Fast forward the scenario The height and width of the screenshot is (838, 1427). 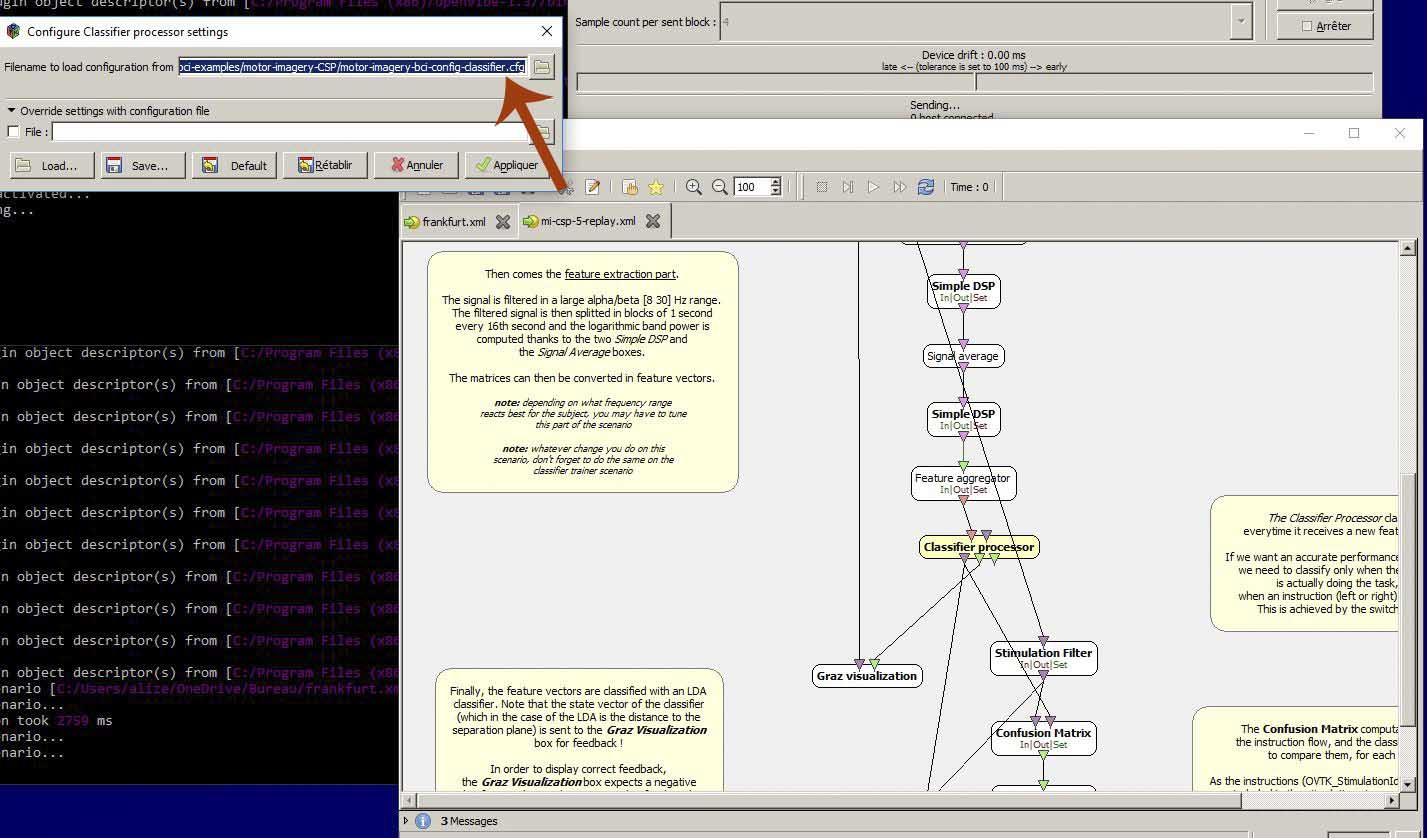(x=899, y=187)
